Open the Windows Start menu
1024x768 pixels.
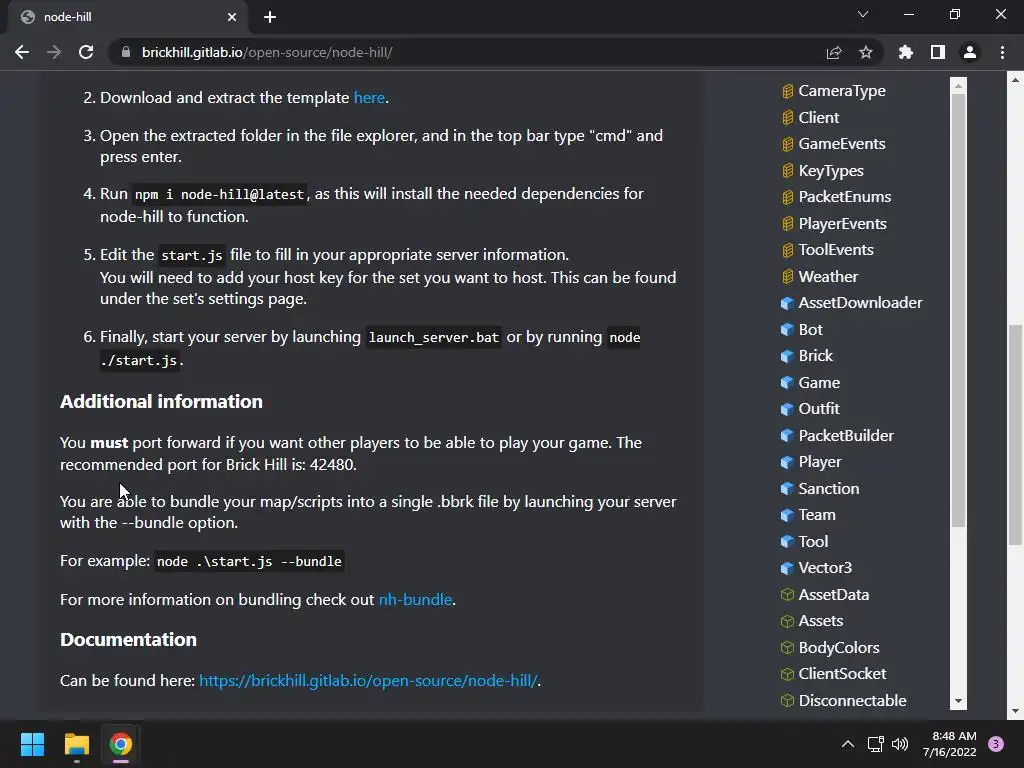(x=32, y=744)
